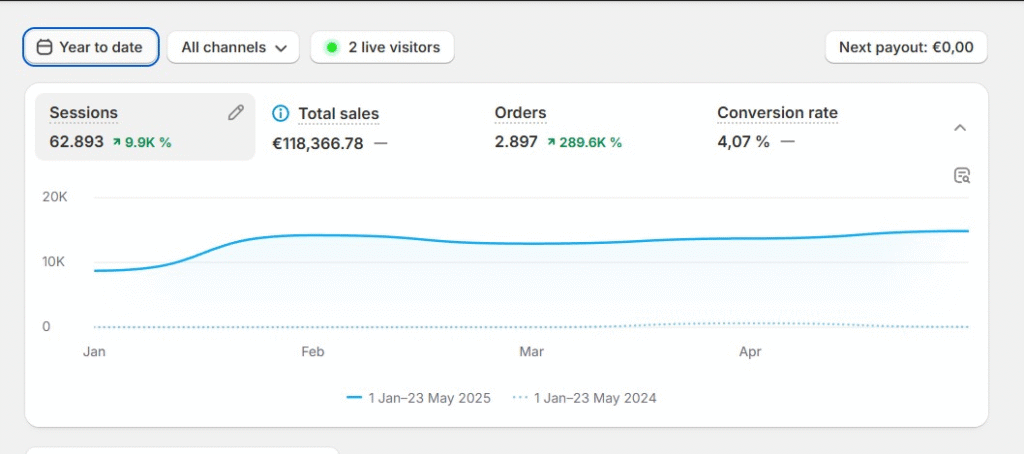The width and height of the screenshot is (1024, 454).
Task: Click the calendar icon in Year to date
Action: 44,47
